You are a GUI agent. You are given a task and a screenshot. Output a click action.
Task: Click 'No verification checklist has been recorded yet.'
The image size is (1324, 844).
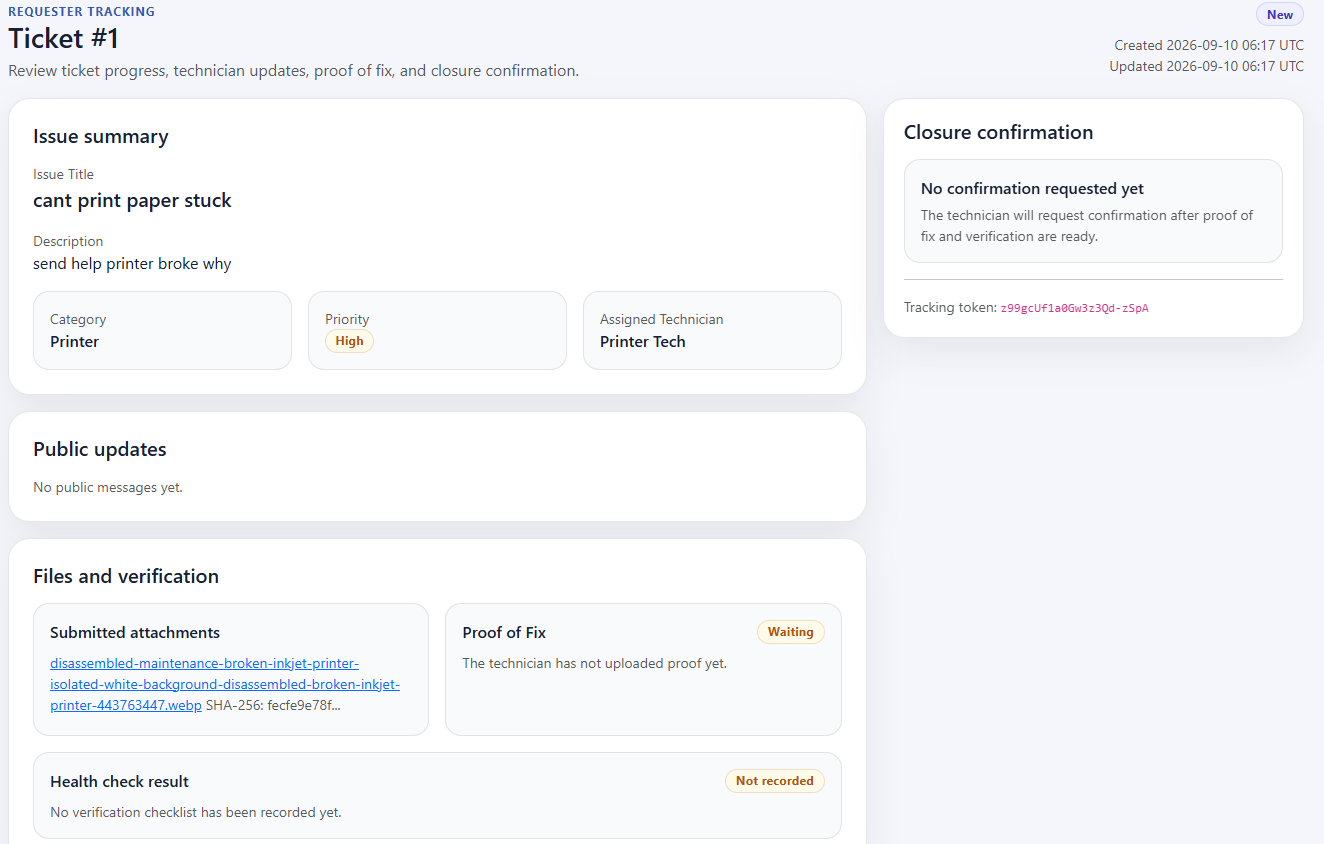tap(196, 812)
